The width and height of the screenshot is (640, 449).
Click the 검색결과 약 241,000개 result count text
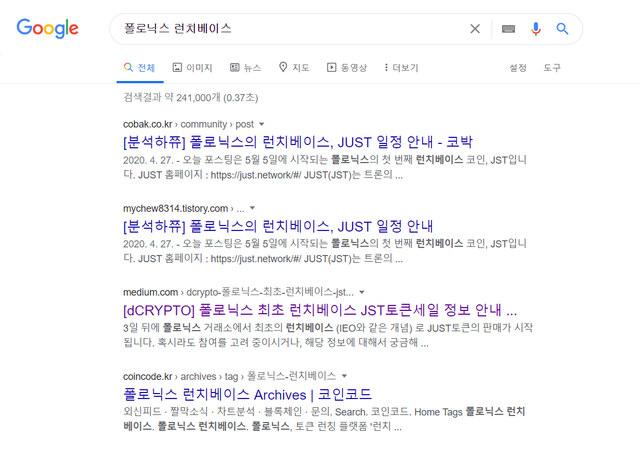tap(191, 98)
